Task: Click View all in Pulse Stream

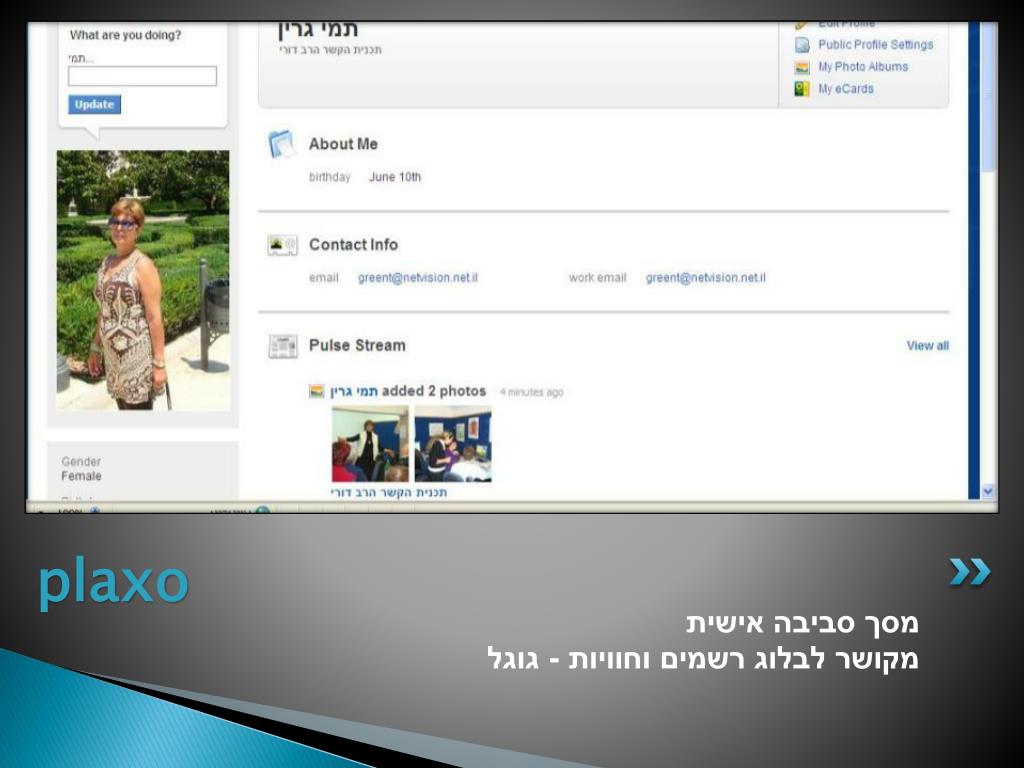Action: pyautogui.click(x=927, y=345)
